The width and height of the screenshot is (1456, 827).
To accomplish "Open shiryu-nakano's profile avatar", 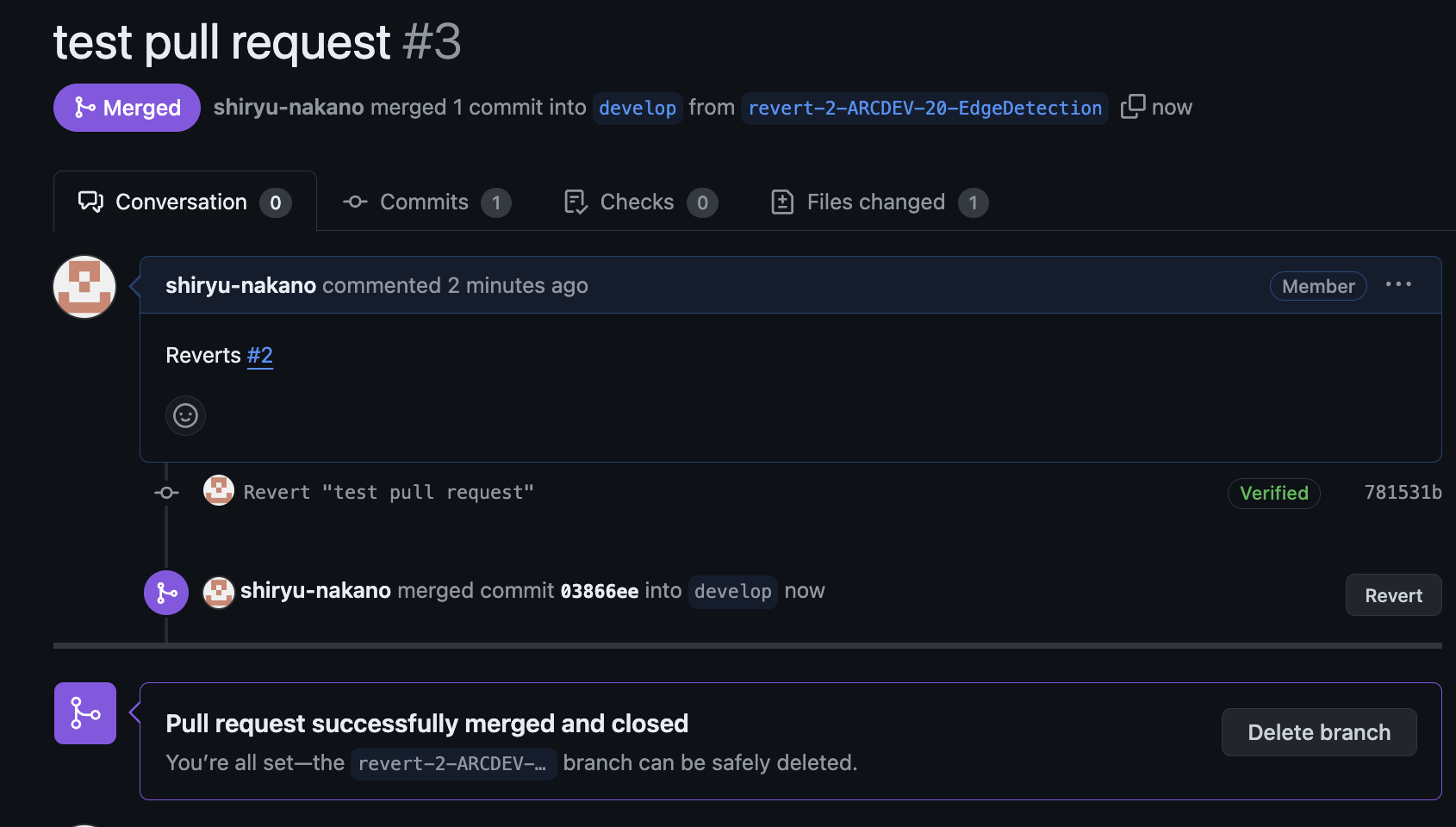I will pyautogui.click(x=84, y=287).
